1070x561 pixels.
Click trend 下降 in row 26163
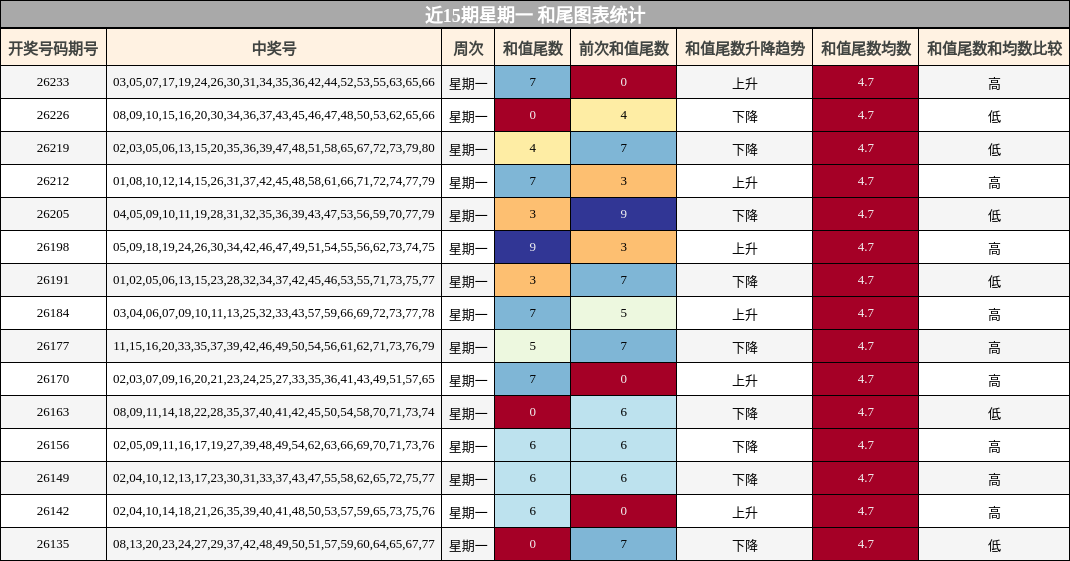pos(744,413)
